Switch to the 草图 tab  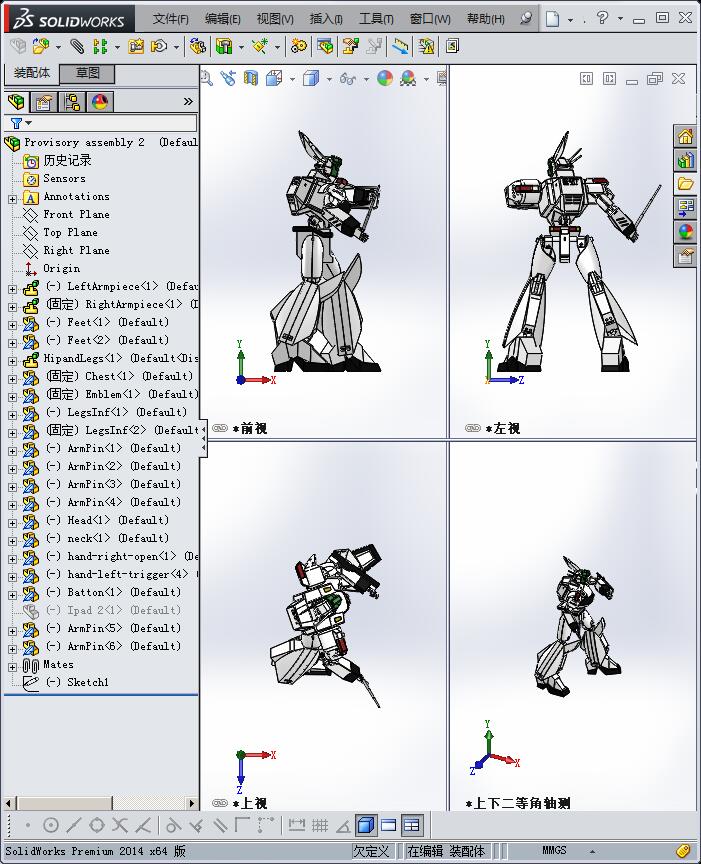click(87, 73)
